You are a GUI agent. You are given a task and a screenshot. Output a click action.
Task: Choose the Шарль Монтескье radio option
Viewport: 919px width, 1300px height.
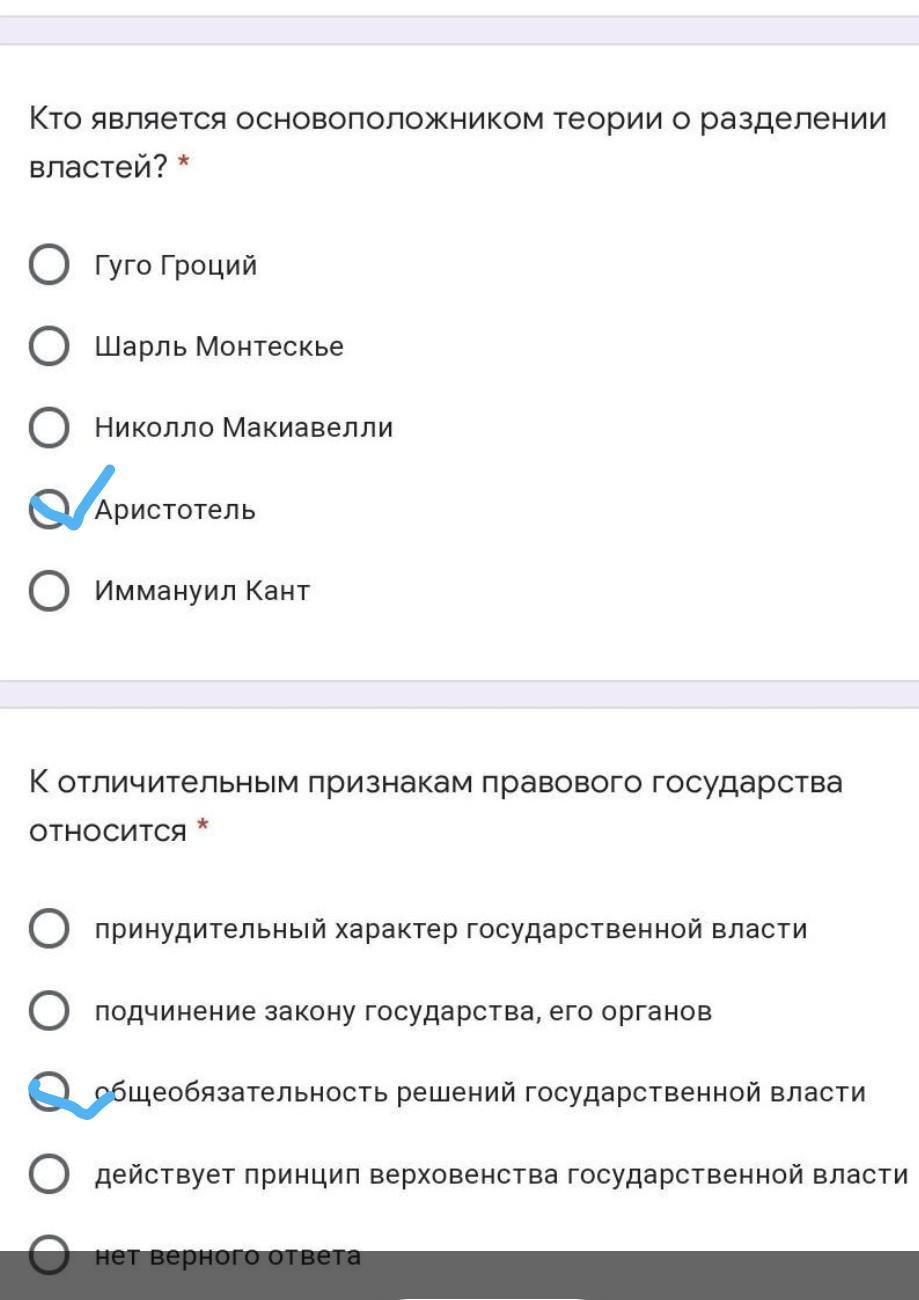click(49, 347)
